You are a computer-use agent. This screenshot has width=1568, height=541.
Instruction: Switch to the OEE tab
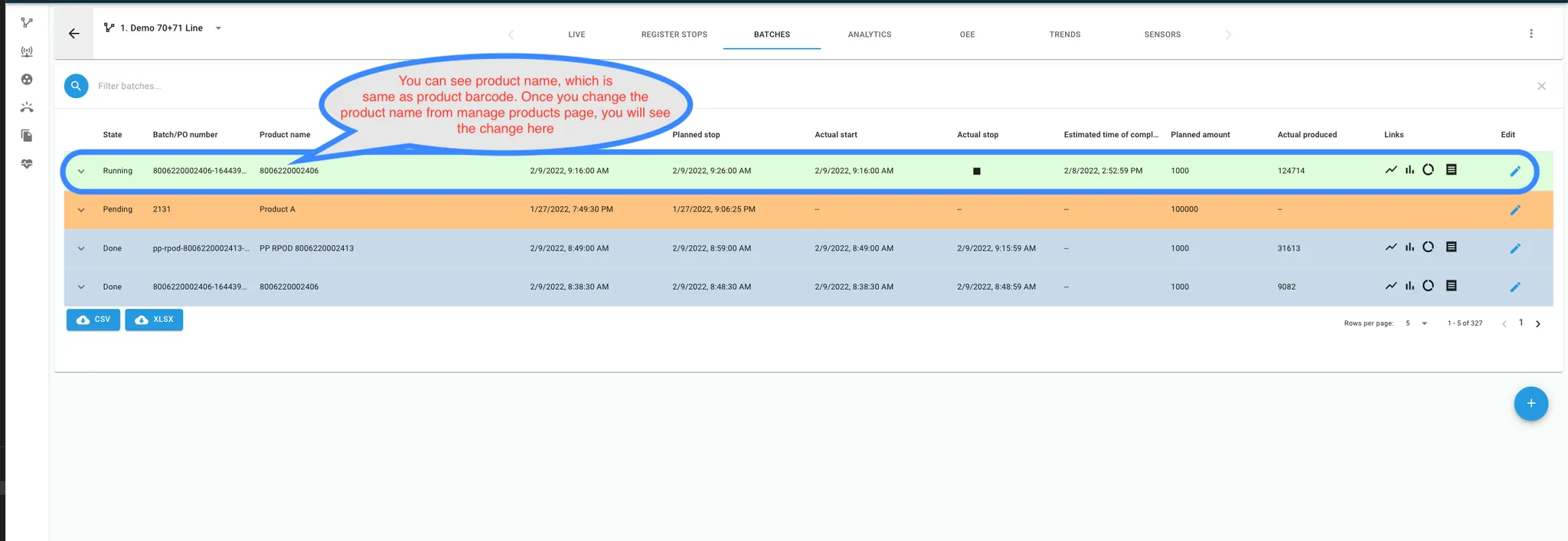pos(967,34)
